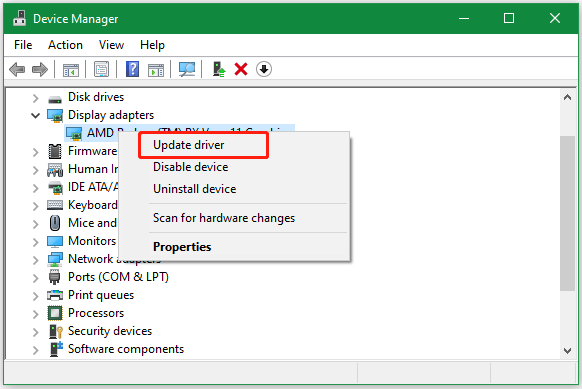
Task: Select the Security devices tree label
Action: coord(110,331)
